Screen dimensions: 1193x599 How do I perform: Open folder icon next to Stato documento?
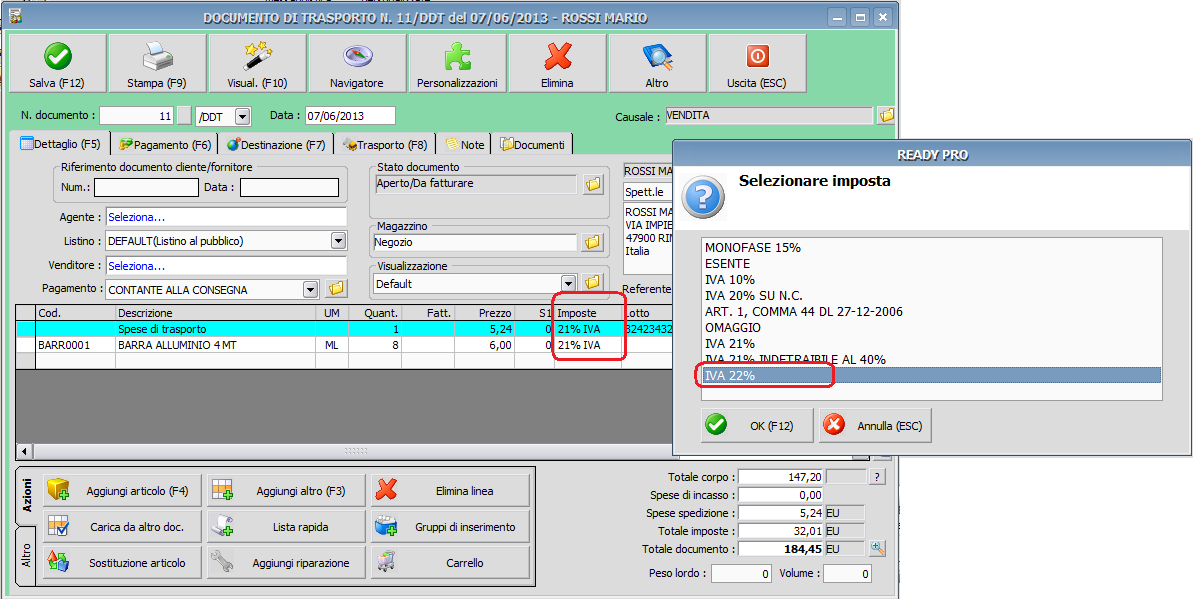(593, 183)
